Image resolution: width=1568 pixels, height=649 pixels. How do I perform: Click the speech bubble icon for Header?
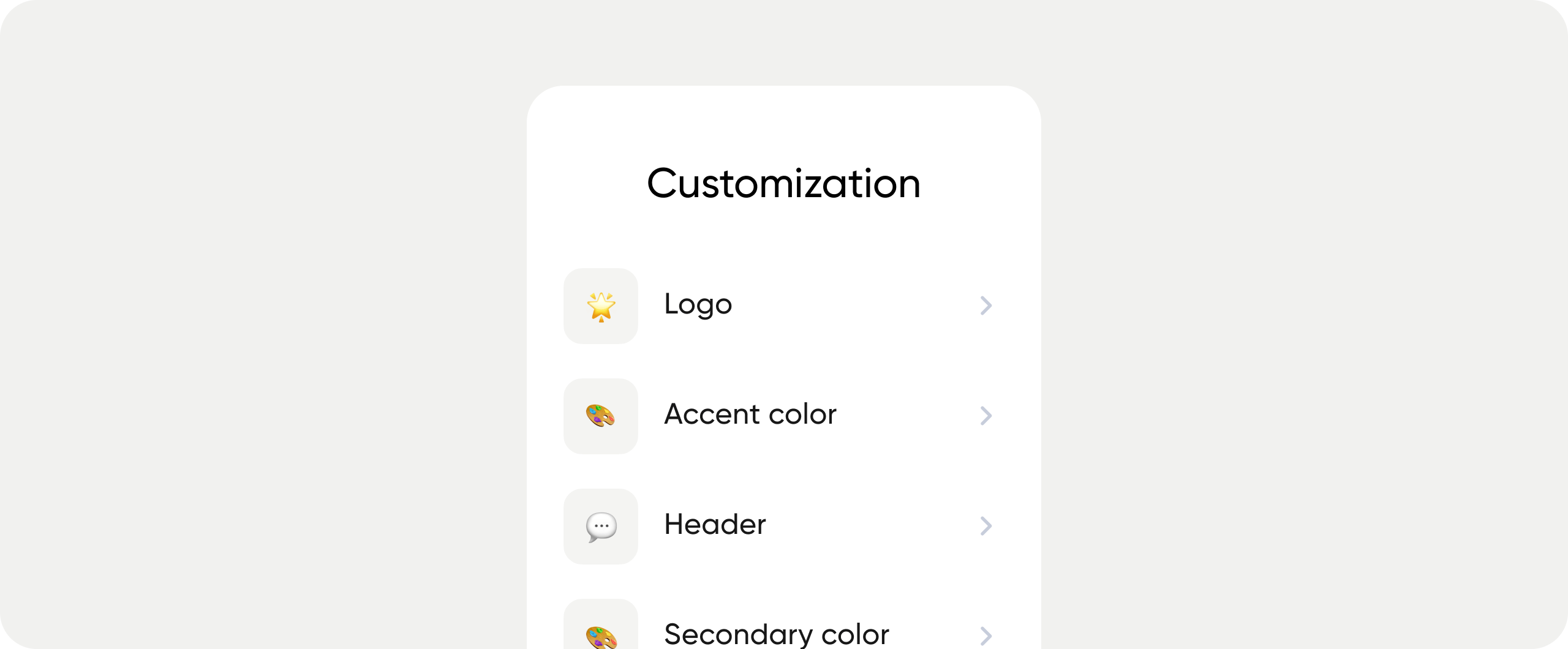click(600, 526)
